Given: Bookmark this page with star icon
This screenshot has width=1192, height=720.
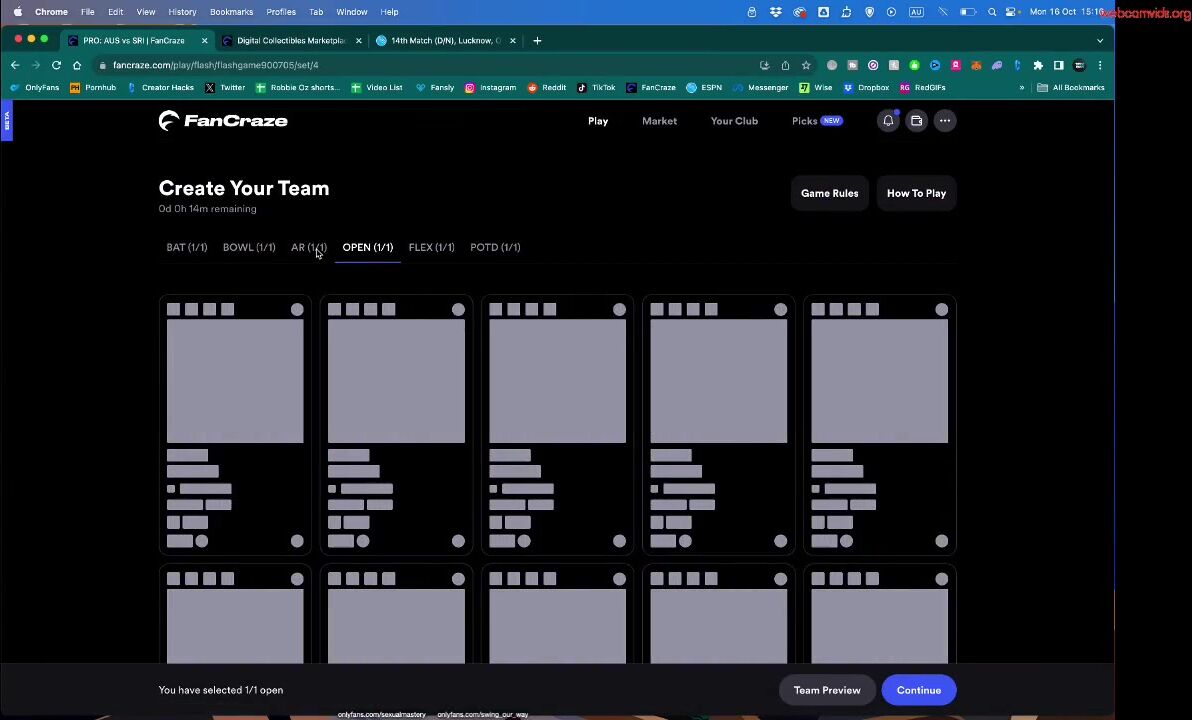Looking at the screenshot, I should point(806,65).
